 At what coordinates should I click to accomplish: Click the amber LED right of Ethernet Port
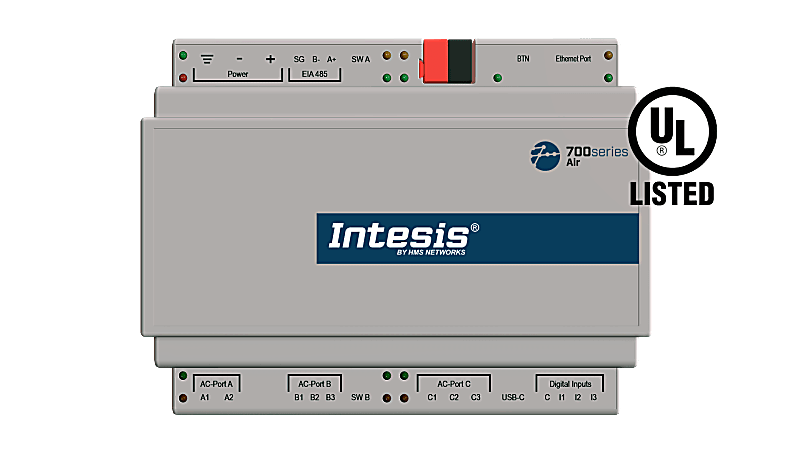click(608, 55)
